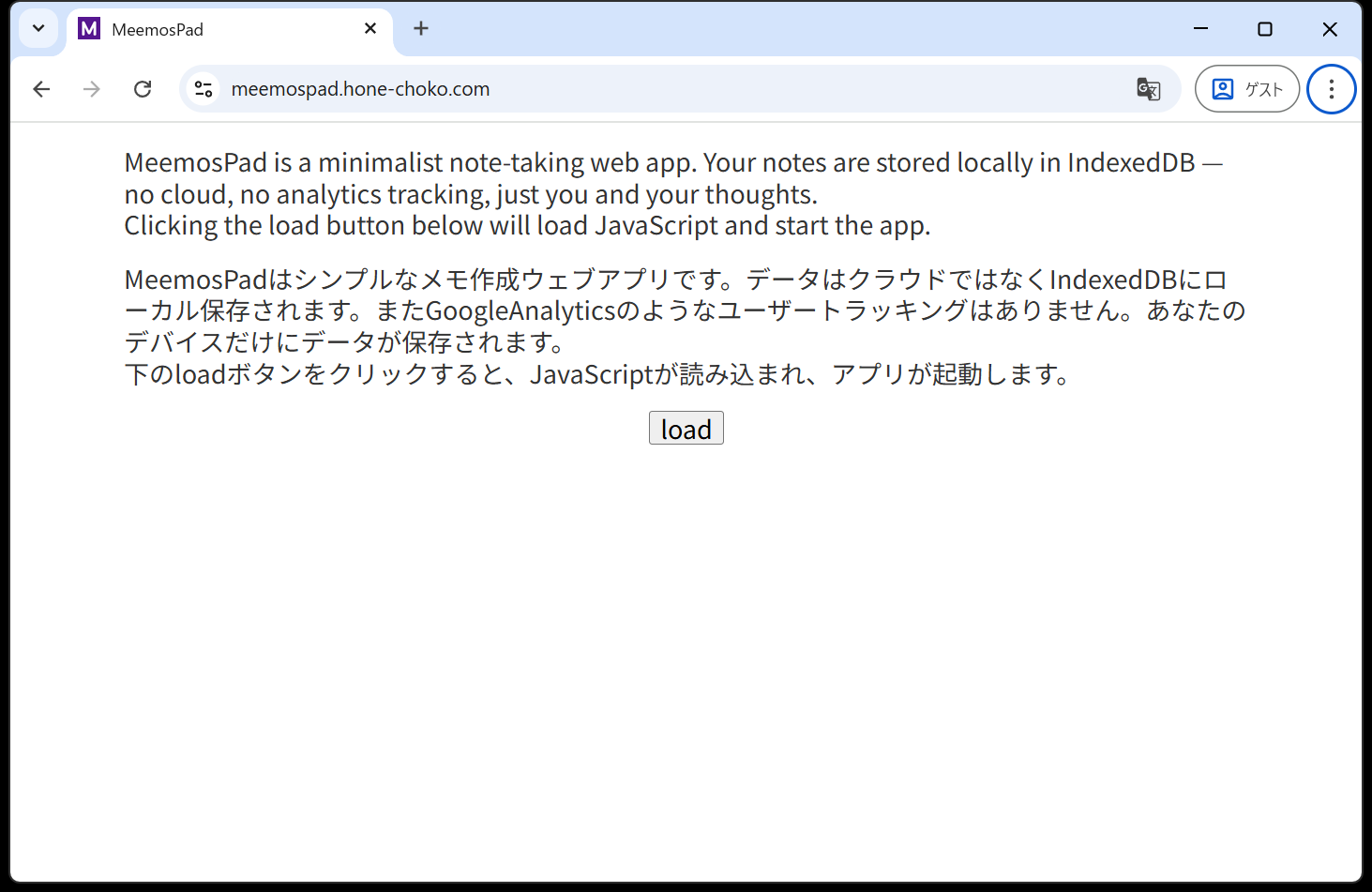The width and height of the screenshot is (1372, 892).
Task: Click the MeemosPad purple M favicon
Action: (x=89, y=28)
